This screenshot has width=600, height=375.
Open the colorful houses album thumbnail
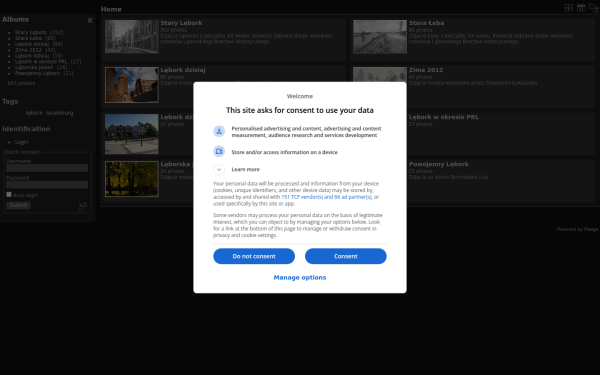(x=132, y=134)
